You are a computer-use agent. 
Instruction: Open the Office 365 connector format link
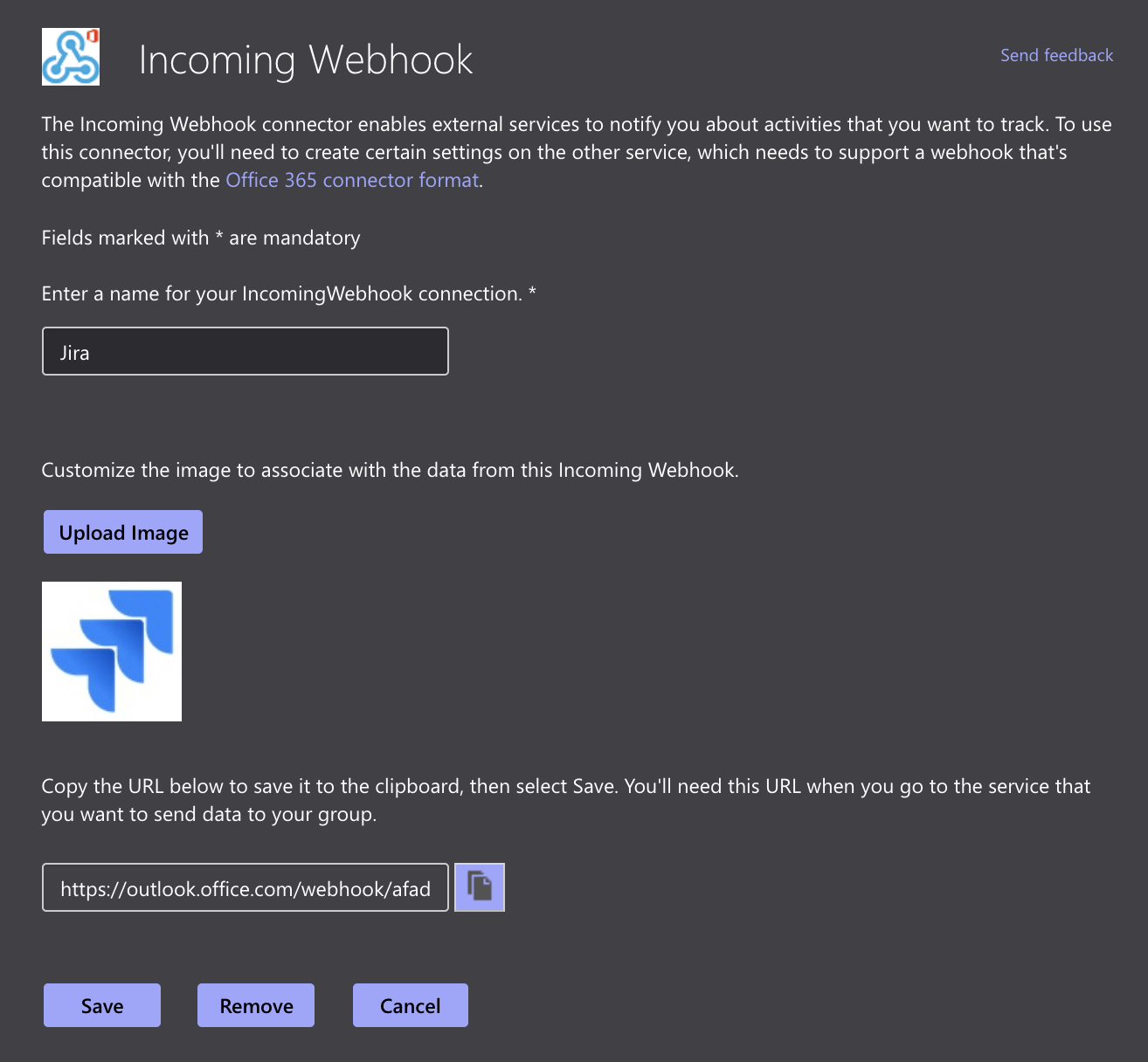coord(352,180)
